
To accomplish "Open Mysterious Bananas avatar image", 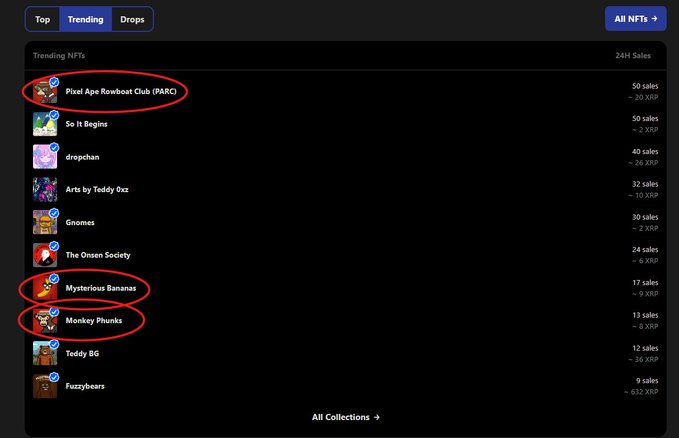I will pyautogui.click(x=45, y=288).
